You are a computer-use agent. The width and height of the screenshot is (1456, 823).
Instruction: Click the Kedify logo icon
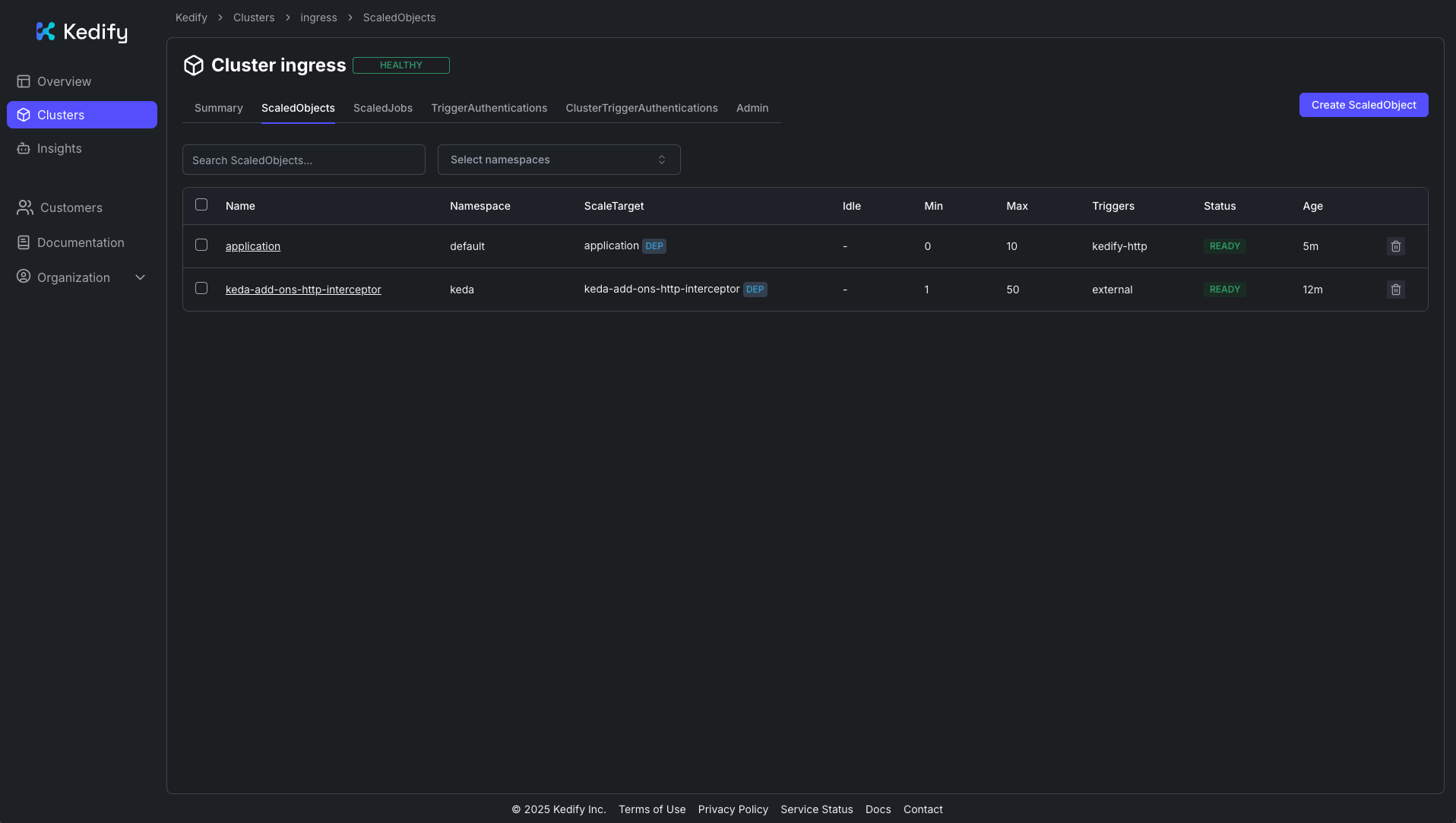[46, 31]
